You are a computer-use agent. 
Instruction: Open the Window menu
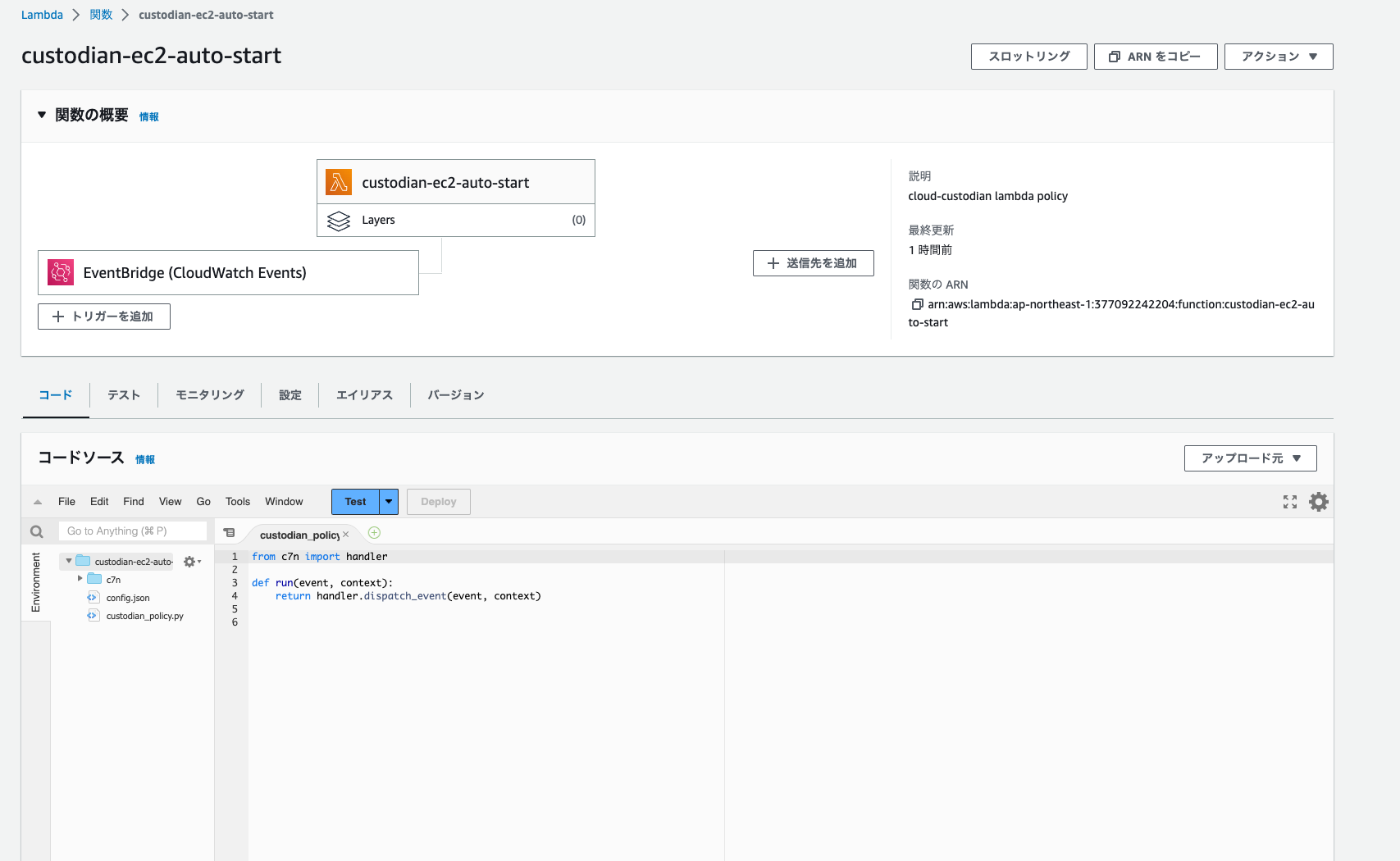tap(284, 502)
